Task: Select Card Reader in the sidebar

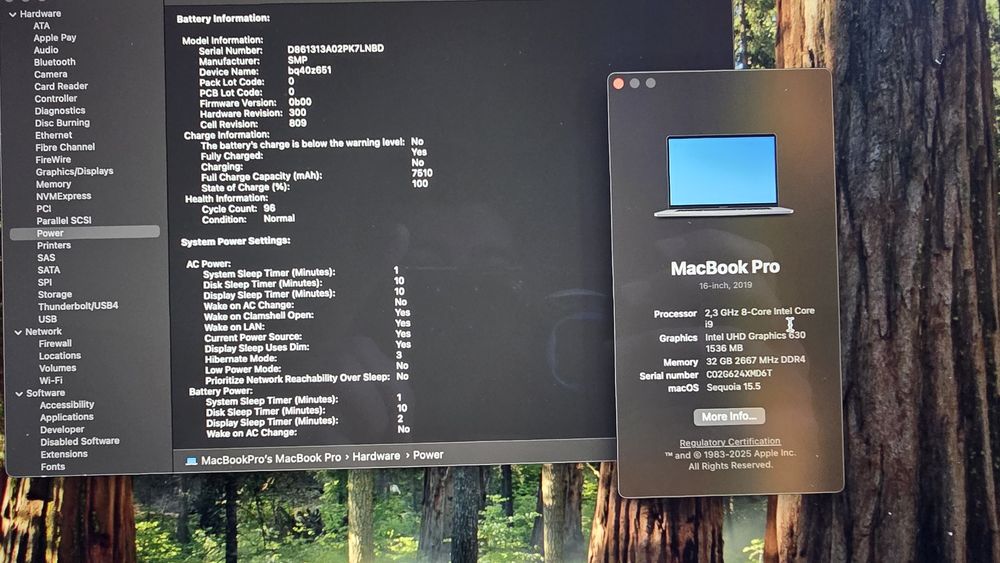Action: pos(61,87)
